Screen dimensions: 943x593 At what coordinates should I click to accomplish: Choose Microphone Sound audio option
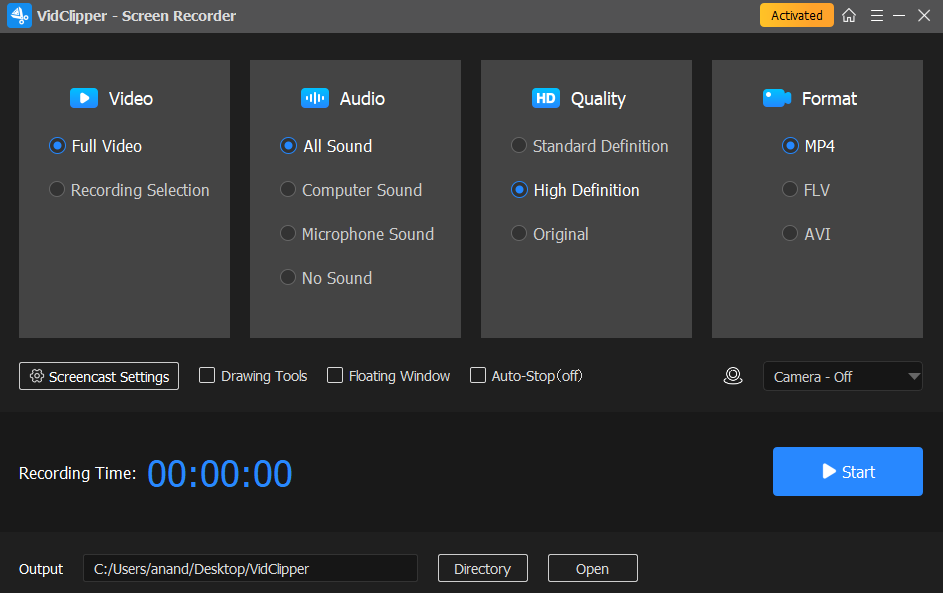pos(288,234)
